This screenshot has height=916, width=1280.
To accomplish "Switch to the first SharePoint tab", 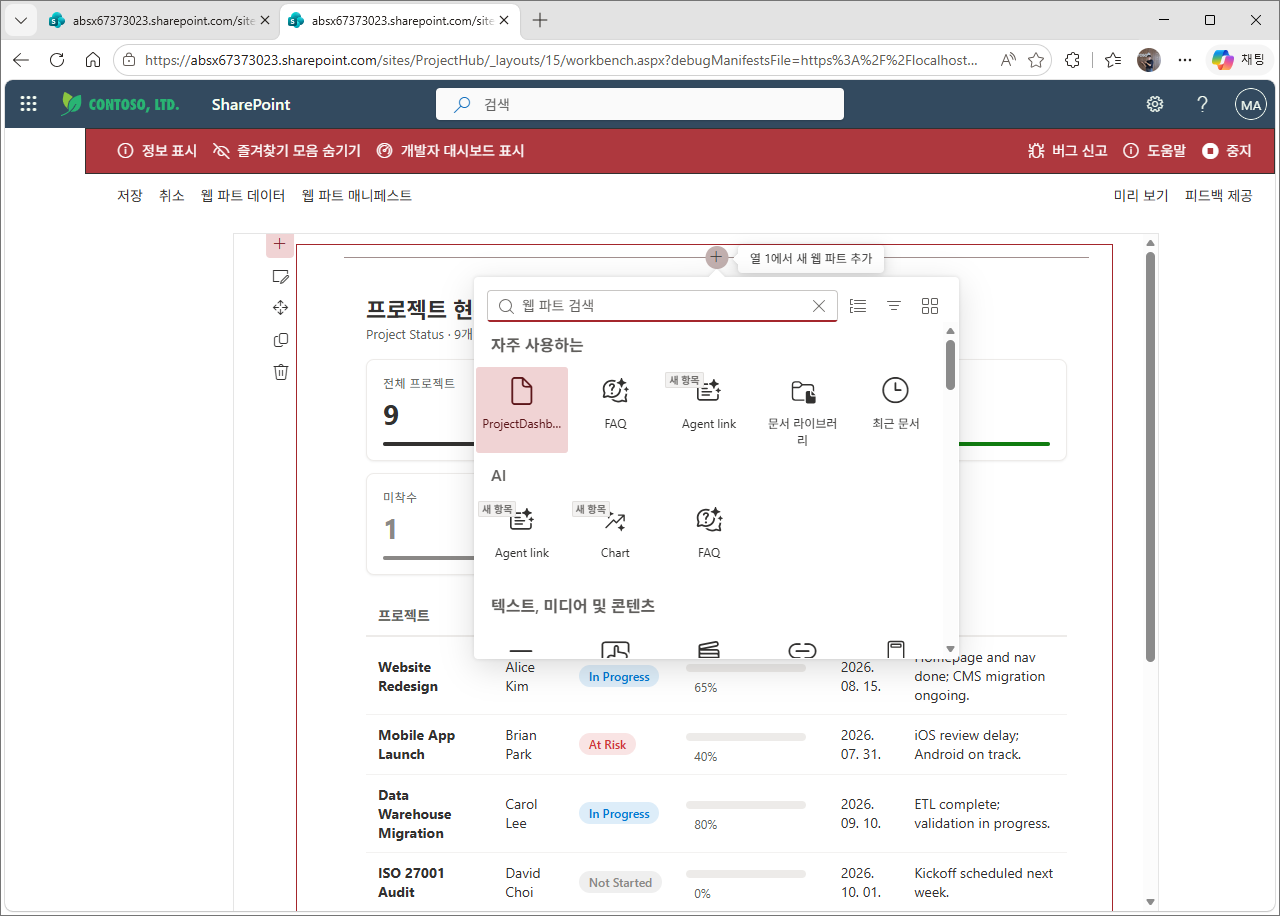I will [x=159, y=20].
